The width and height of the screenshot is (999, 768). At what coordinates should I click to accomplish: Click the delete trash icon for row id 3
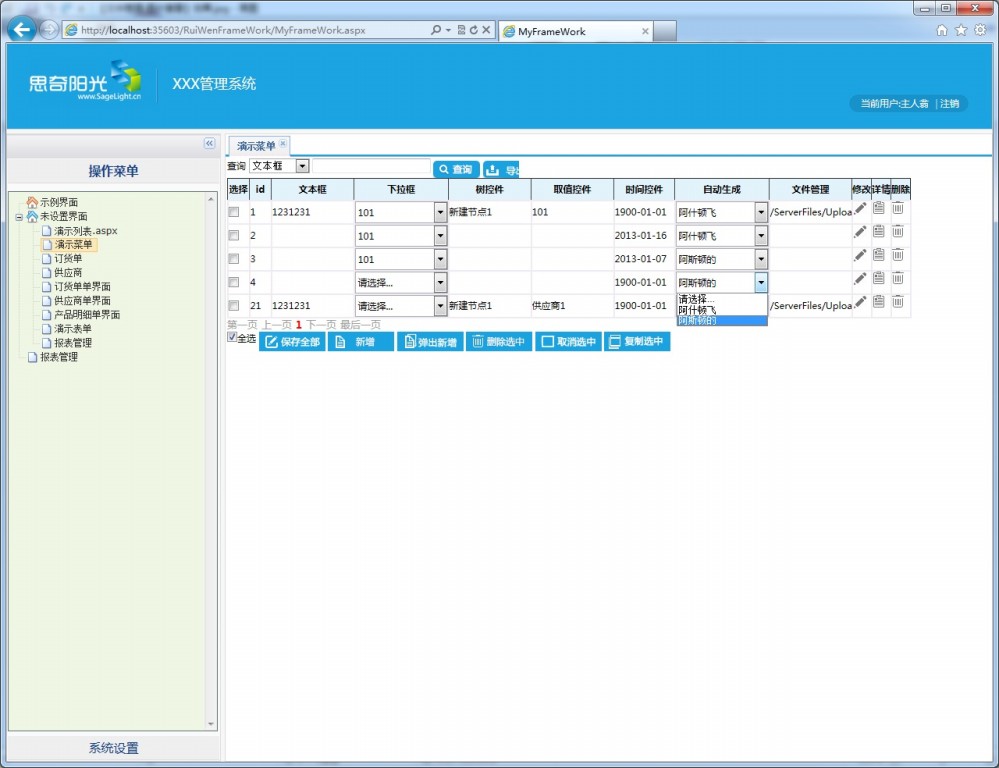tap(898, 254)
